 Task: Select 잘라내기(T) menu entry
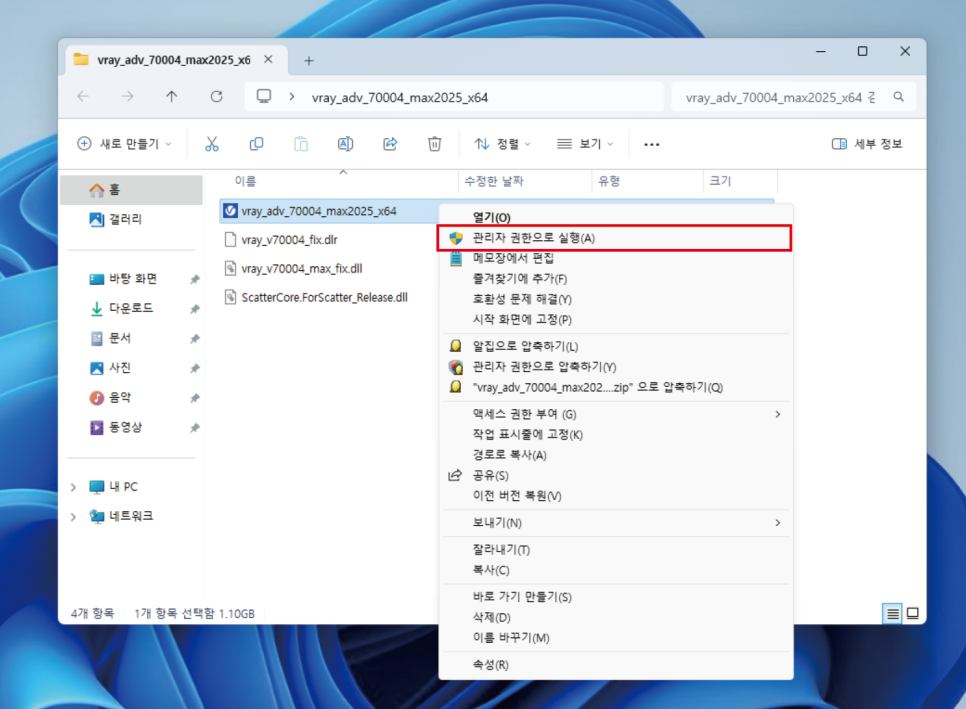tap(615, 549)
